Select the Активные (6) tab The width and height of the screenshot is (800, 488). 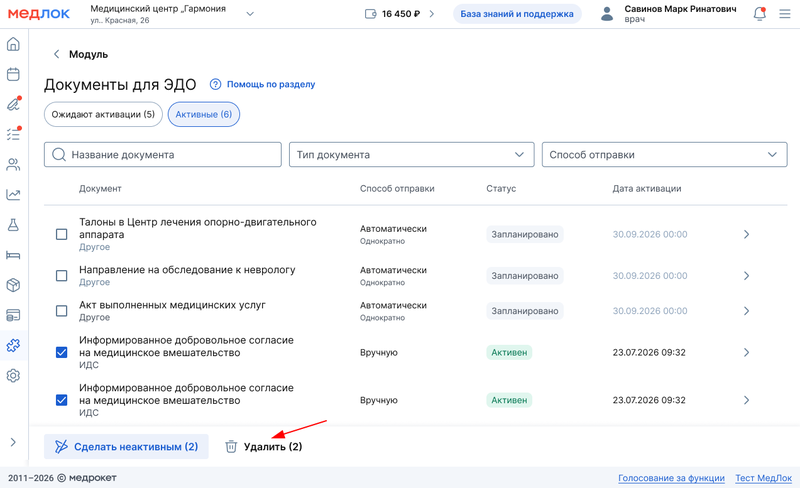[204, 114]
